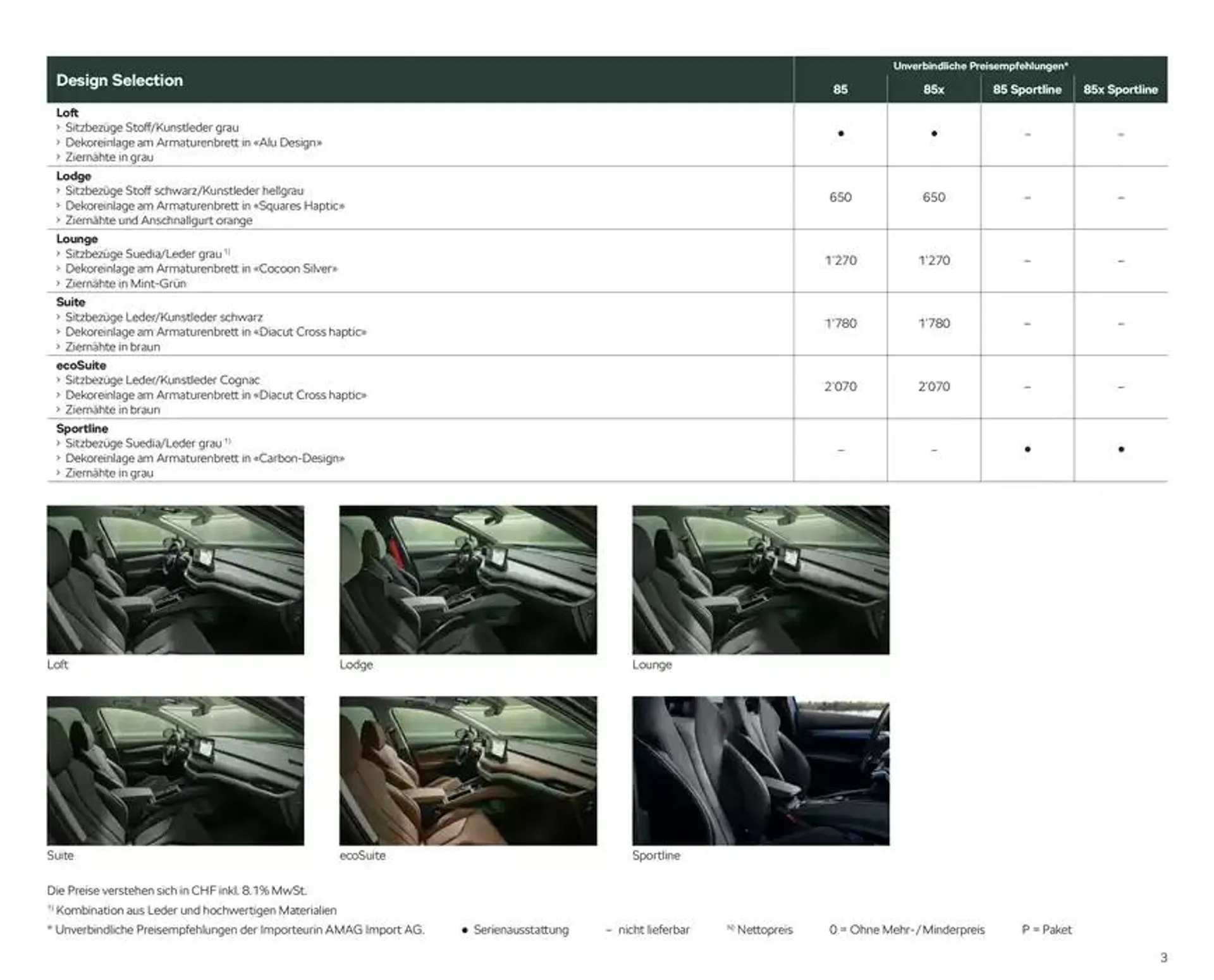Click the Unverbindliche Preisempfehlungen header text

tap(981, 66)
